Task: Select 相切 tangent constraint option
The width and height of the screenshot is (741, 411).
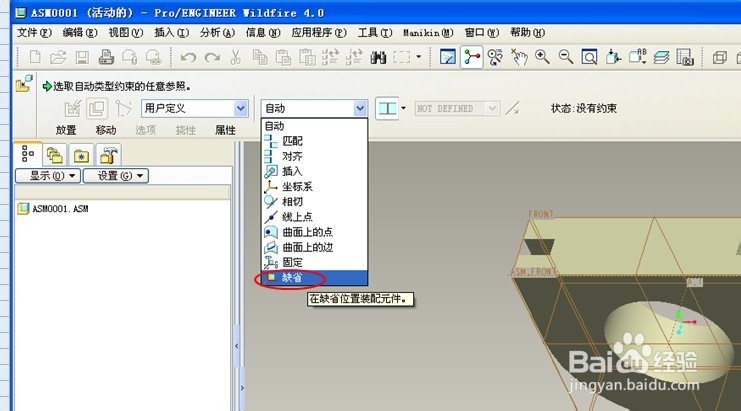Action: click(x=314, y=202)
